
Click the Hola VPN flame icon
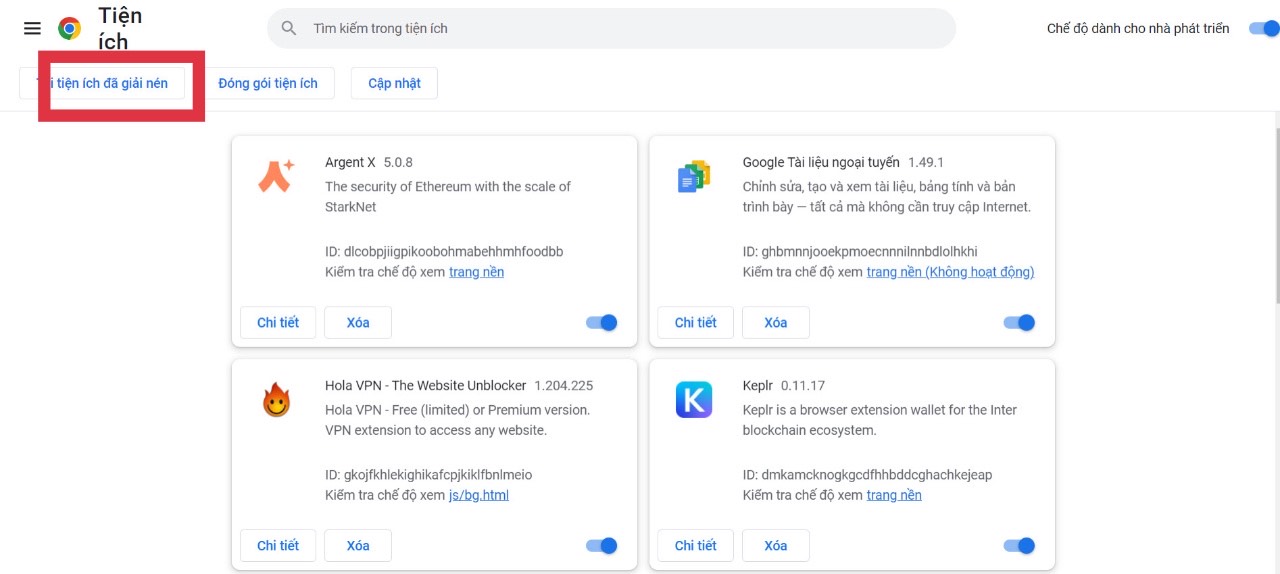click(276, 401)
